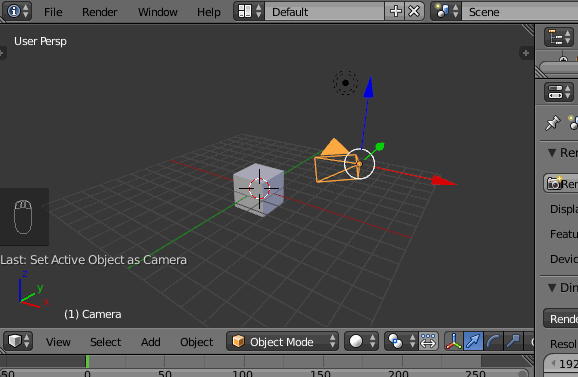The image size is (578, 377).
Task: Add a new screen layout with plus button
Action: [395, 11]
